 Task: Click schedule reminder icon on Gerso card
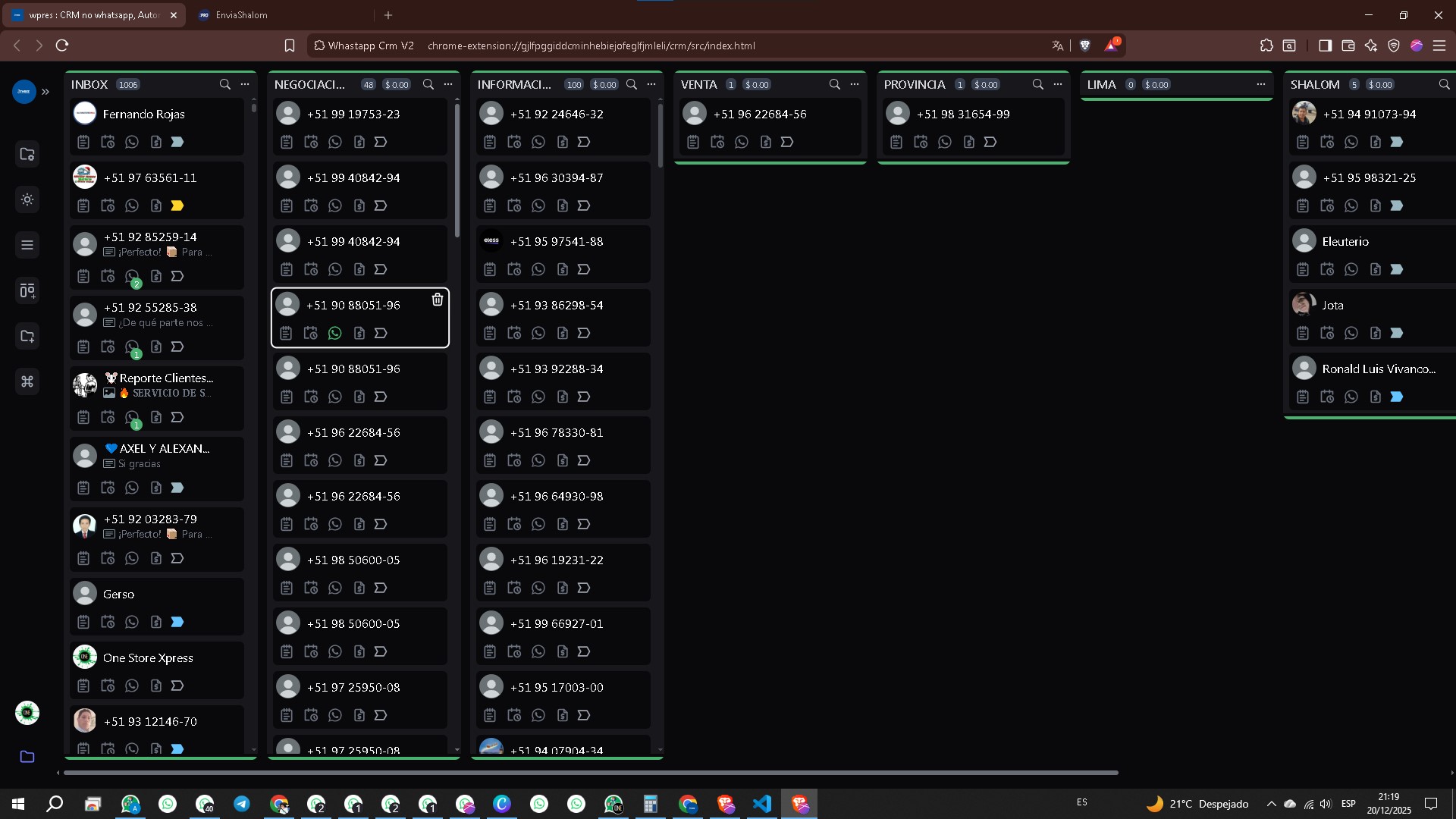point(108,622)
